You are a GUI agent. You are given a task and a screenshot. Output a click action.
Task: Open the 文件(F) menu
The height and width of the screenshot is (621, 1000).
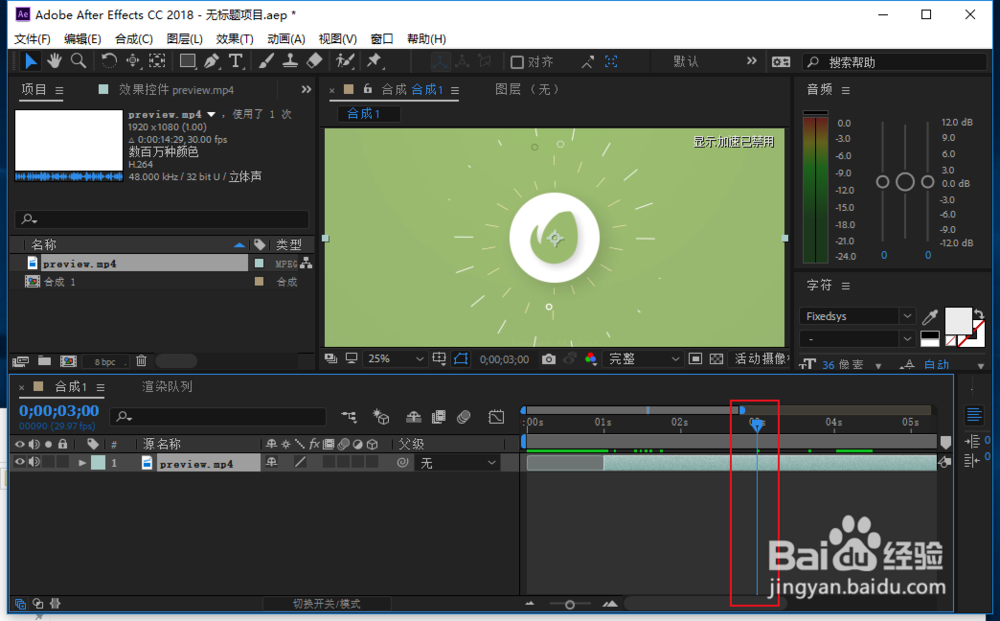point(32,39)
